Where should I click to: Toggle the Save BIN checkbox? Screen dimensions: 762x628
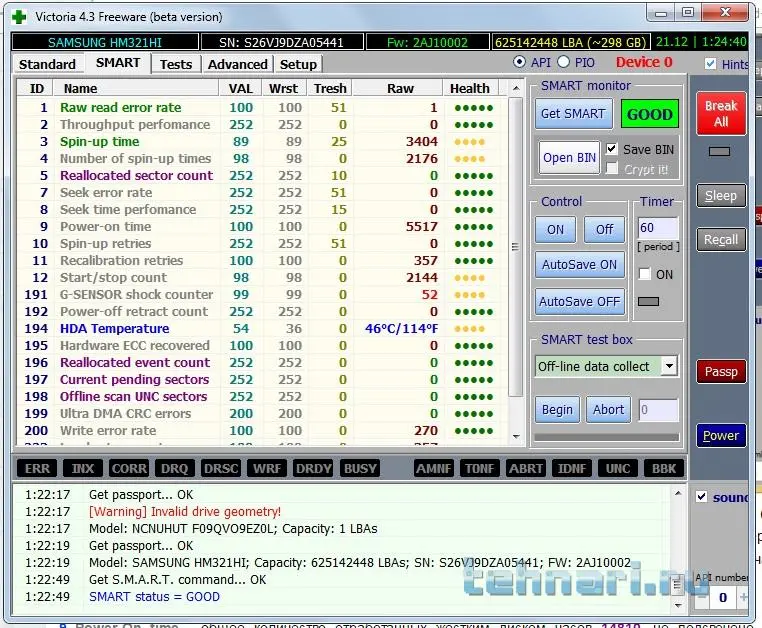pos(612,149)
